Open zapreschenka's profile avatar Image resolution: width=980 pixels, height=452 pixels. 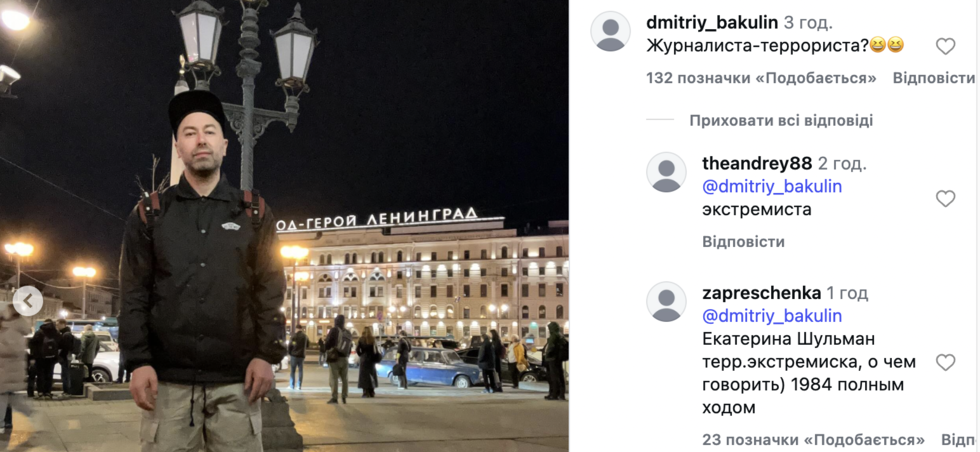click(x=666, y=301)
